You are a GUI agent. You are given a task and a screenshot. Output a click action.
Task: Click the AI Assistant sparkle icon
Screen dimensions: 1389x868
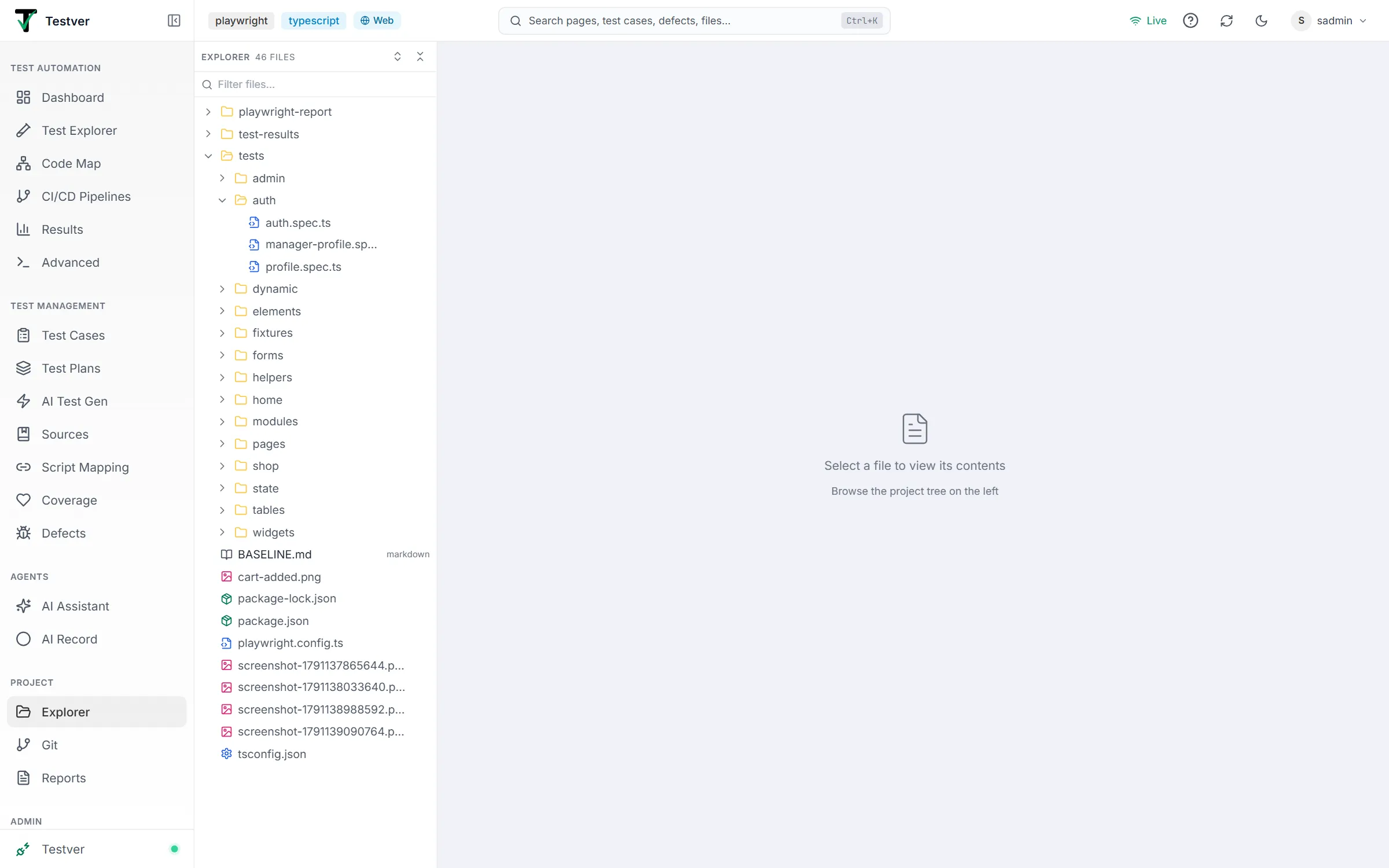pyautogui.click(x=23, y=606)
